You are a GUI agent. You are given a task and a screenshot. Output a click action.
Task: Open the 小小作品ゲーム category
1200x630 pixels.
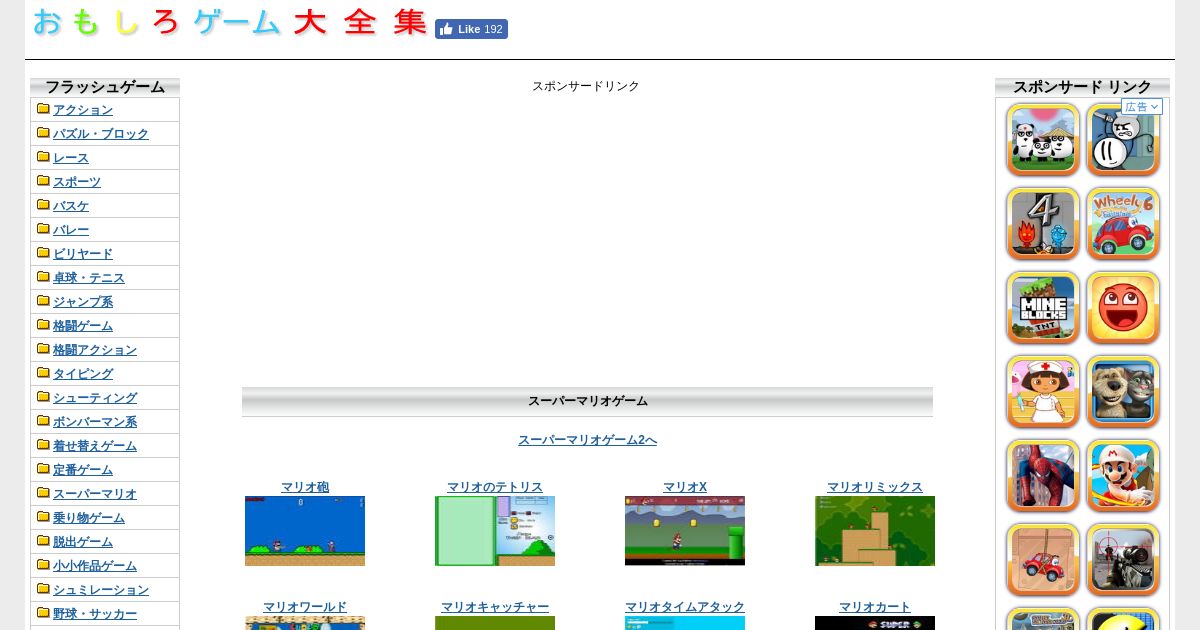tap(95, 566)
